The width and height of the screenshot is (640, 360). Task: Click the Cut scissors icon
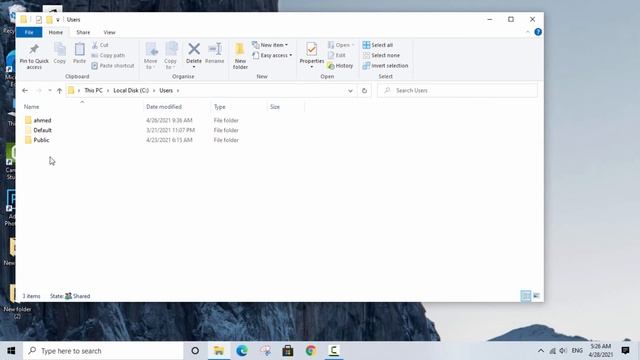[95, 45]
